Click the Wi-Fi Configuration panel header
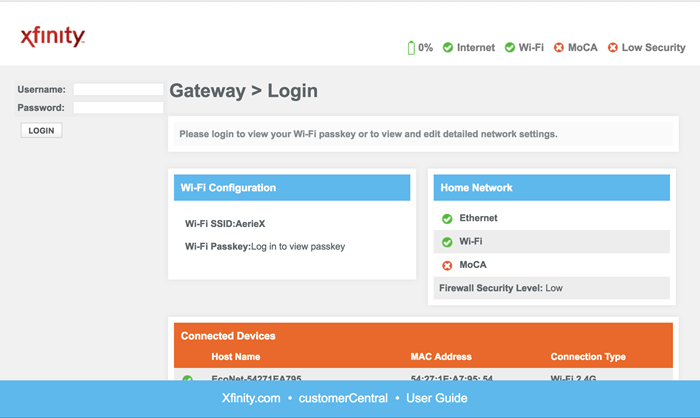Image resolution: width=700 pixels, height=418 pixels. pyautogui.click(x=292, y=188)
